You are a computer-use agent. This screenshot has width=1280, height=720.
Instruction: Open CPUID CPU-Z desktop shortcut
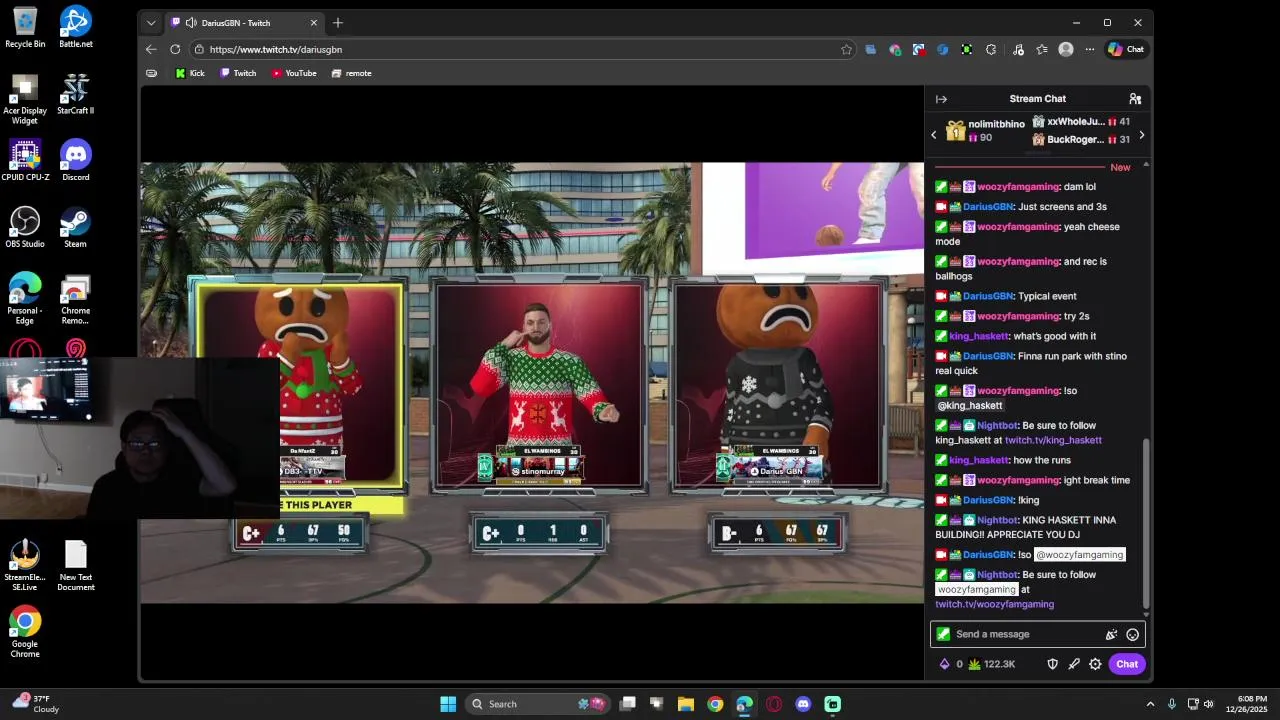tap(25, 161)
